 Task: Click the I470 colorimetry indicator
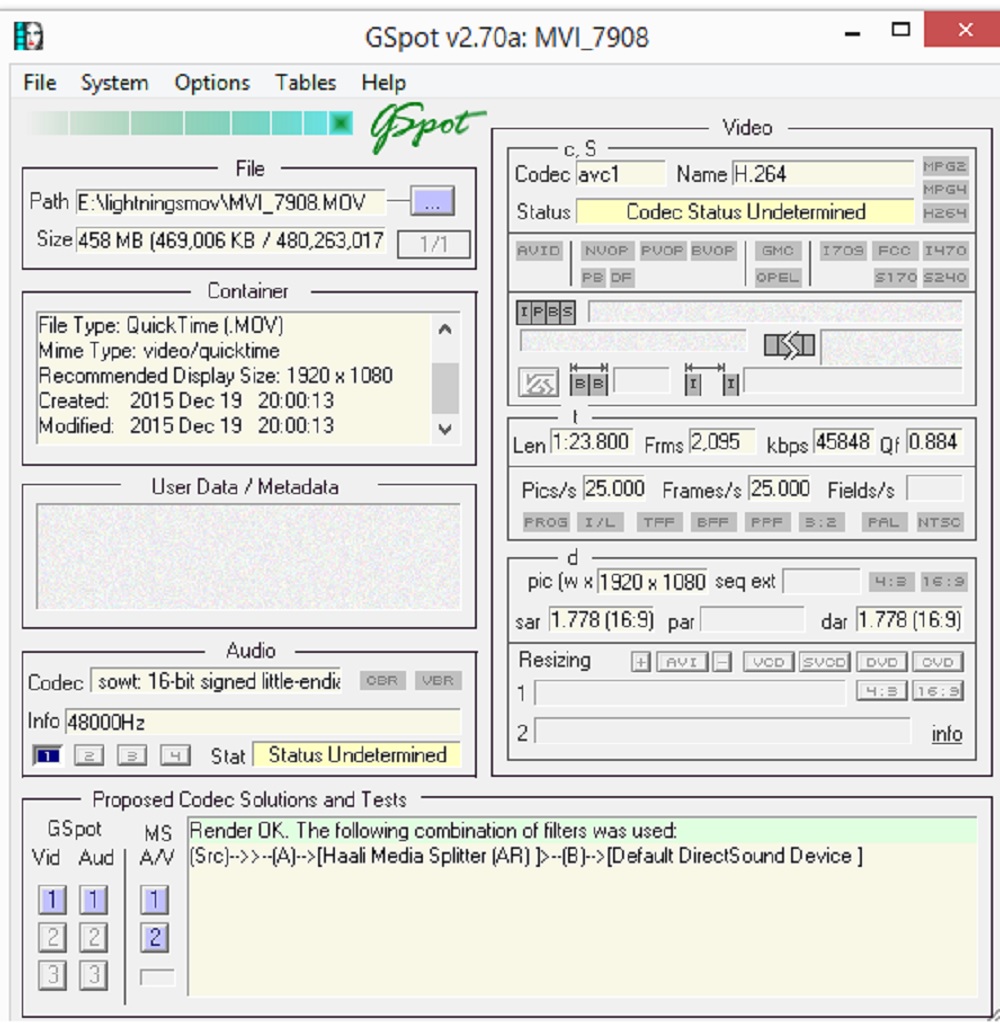945,251
